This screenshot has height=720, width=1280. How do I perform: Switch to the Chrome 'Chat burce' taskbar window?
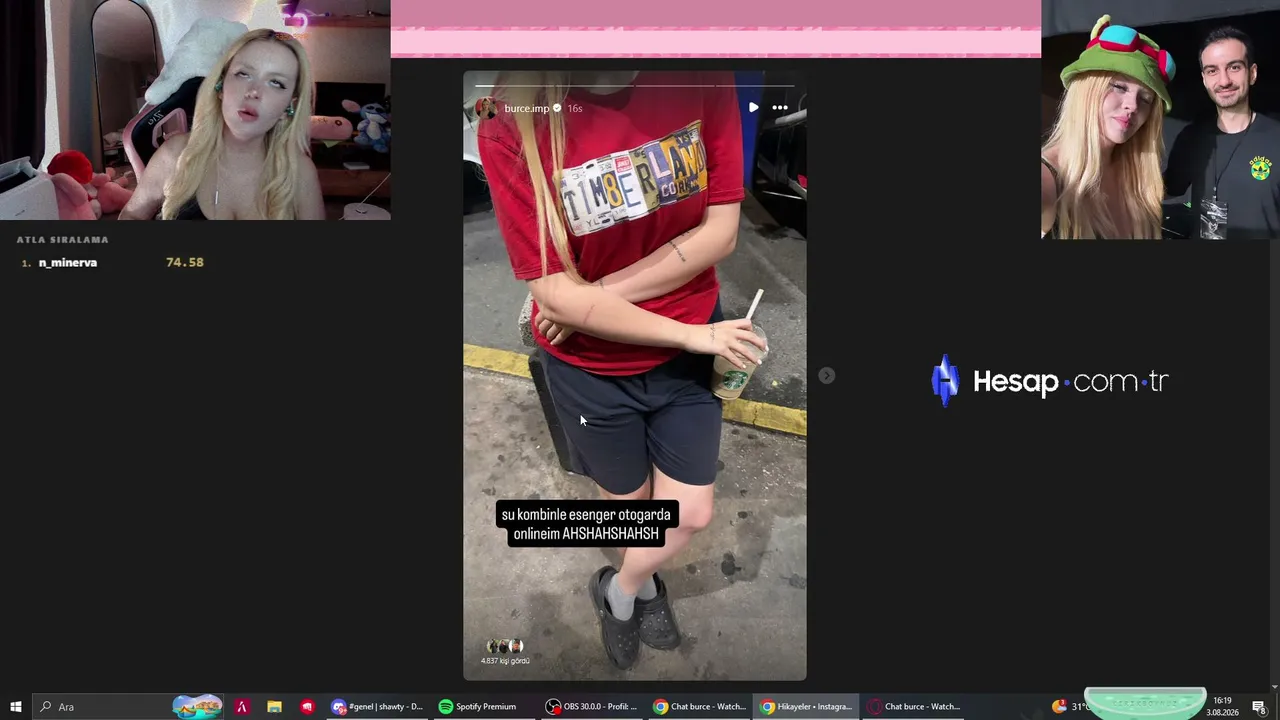coord(699,707)
